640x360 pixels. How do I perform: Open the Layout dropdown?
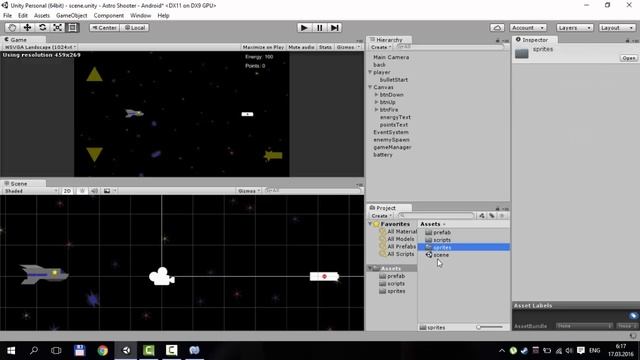point(617,28)
